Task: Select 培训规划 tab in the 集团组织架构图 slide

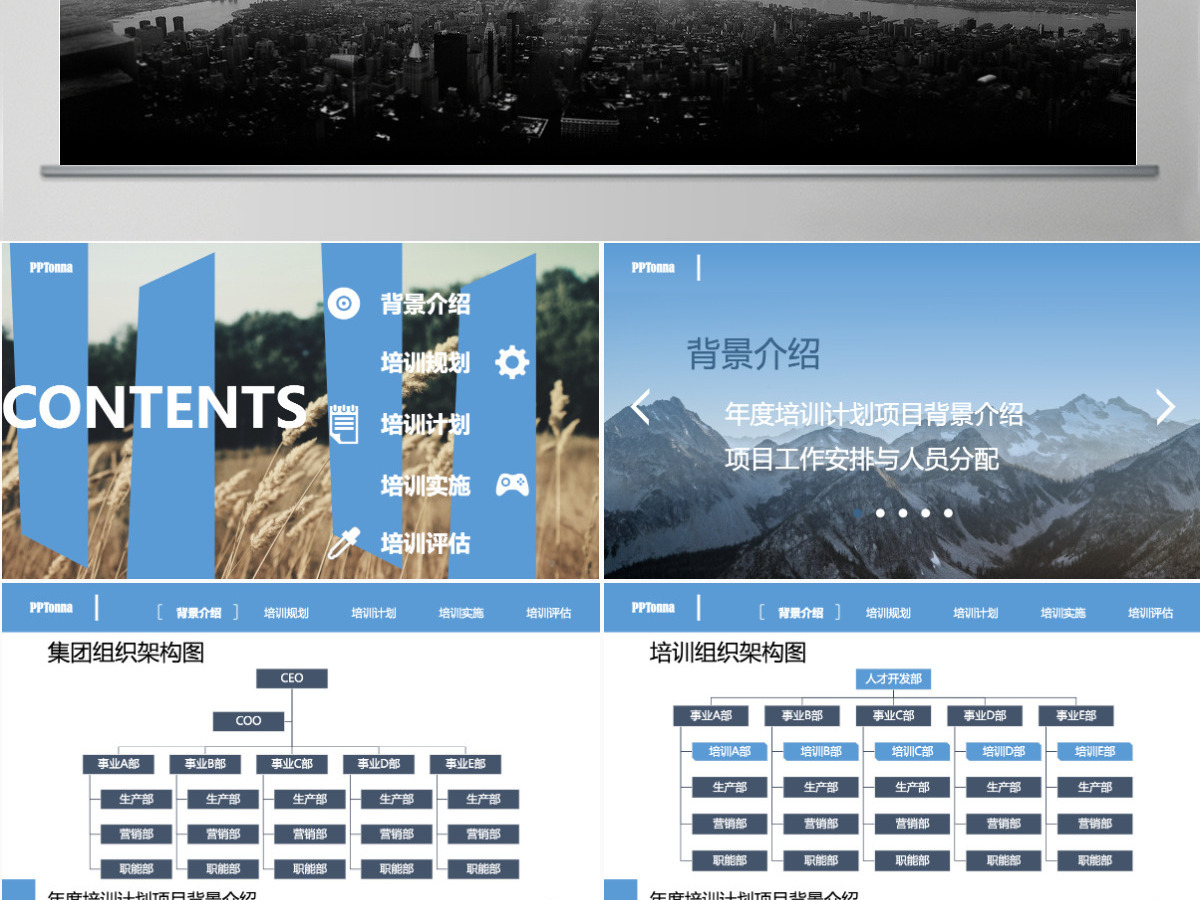Action: pos(286,613)
